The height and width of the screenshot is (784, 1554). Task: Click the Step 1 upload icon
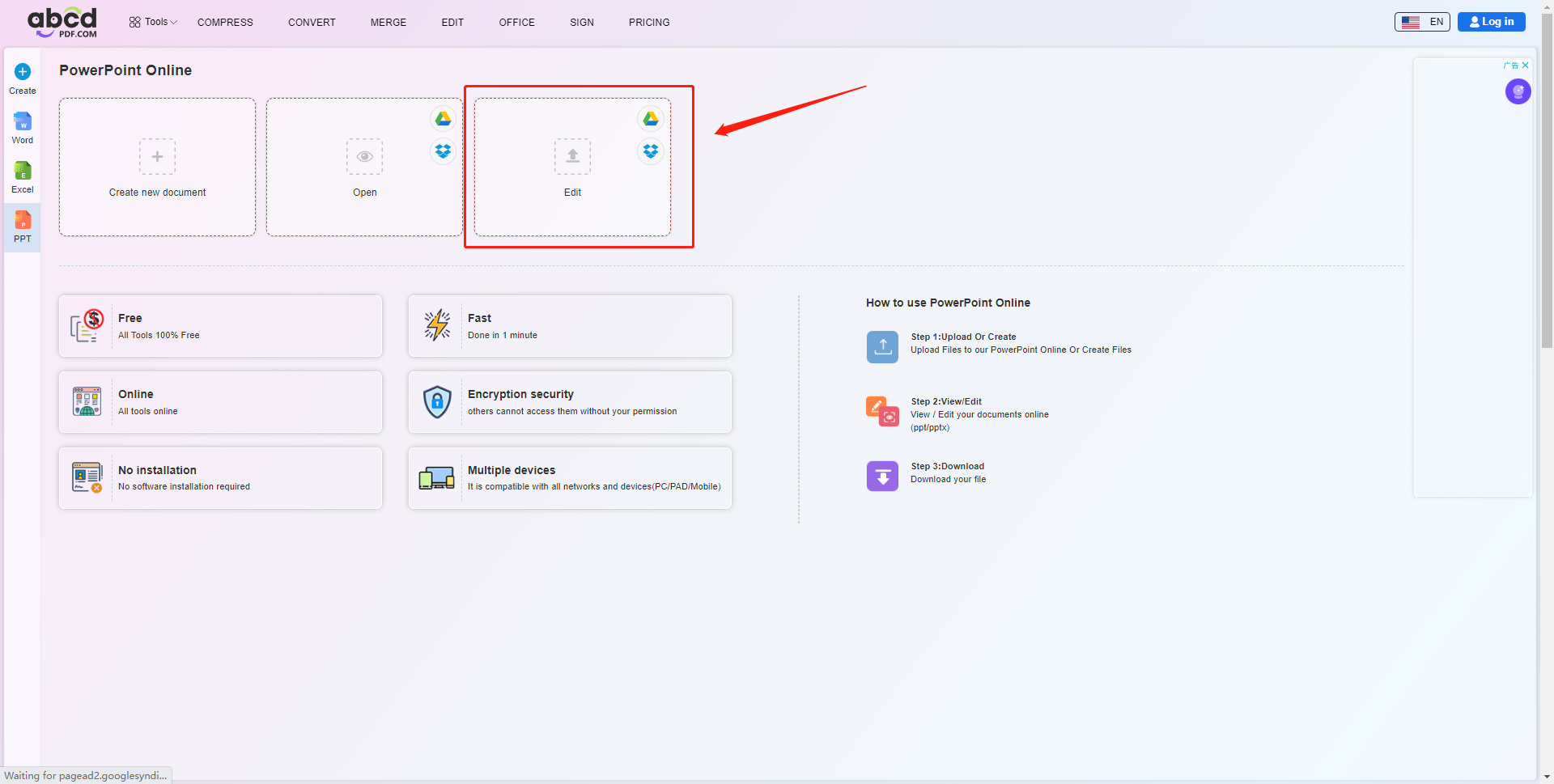[882, 346]
